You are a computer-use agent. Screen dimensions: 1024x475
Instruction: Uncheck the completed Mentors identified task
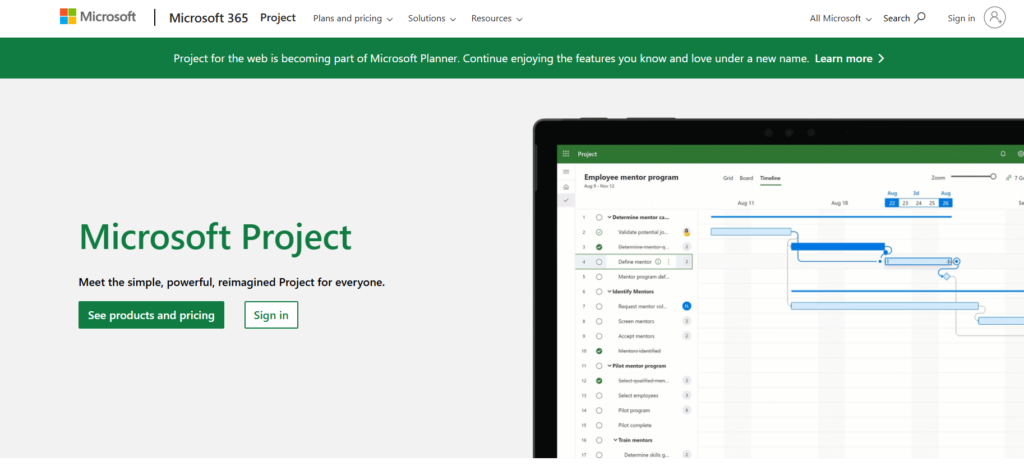[x=599, y=351]
